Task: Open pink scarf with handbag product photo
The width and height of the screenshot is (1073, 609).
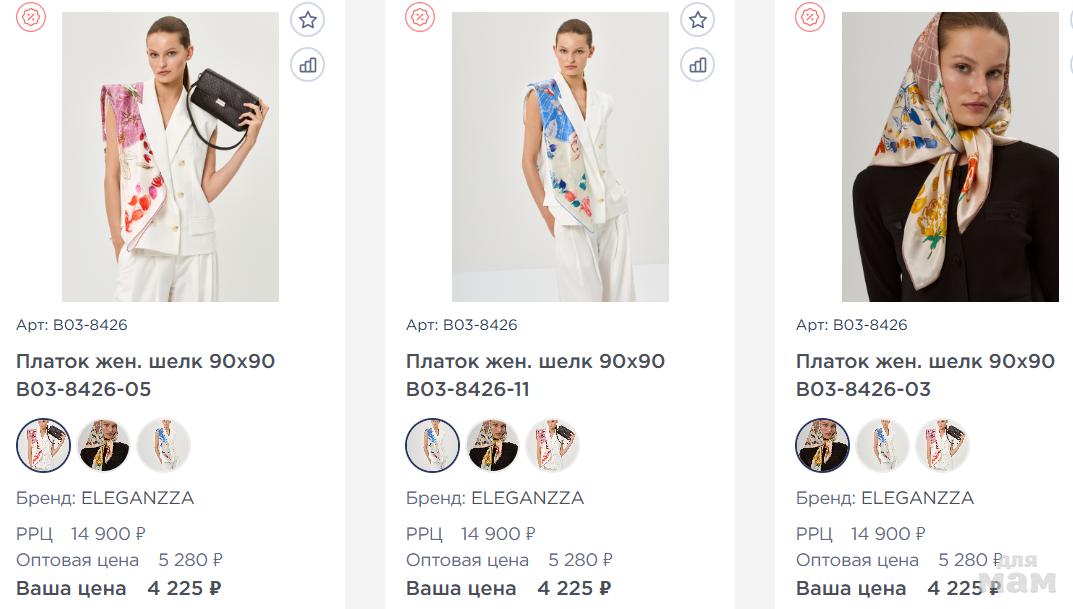Action: pyautogui.click(x=170, y=157)
